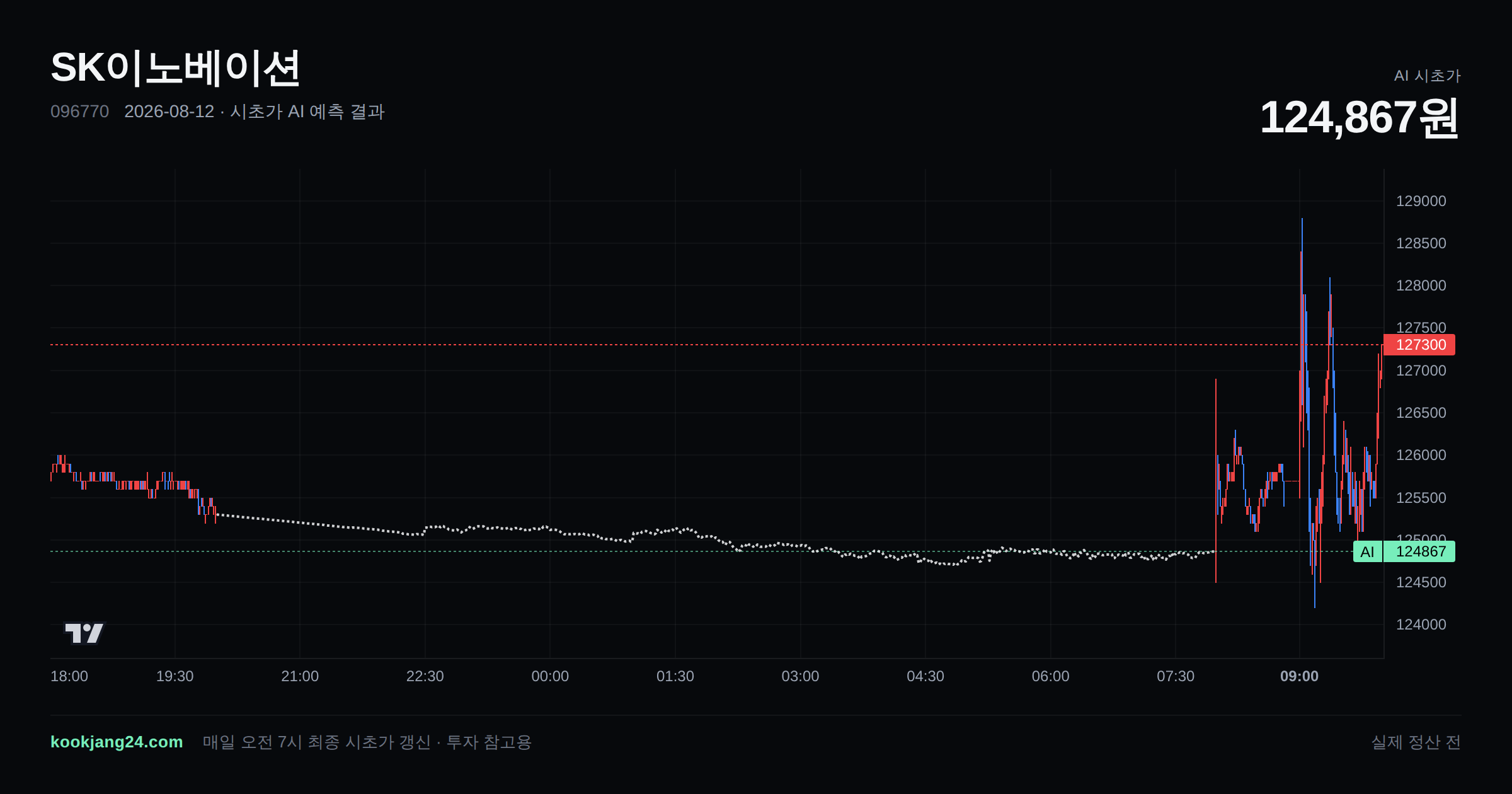Click the 128500 price axis label

pyautogui.click(x=1421, y=243)
